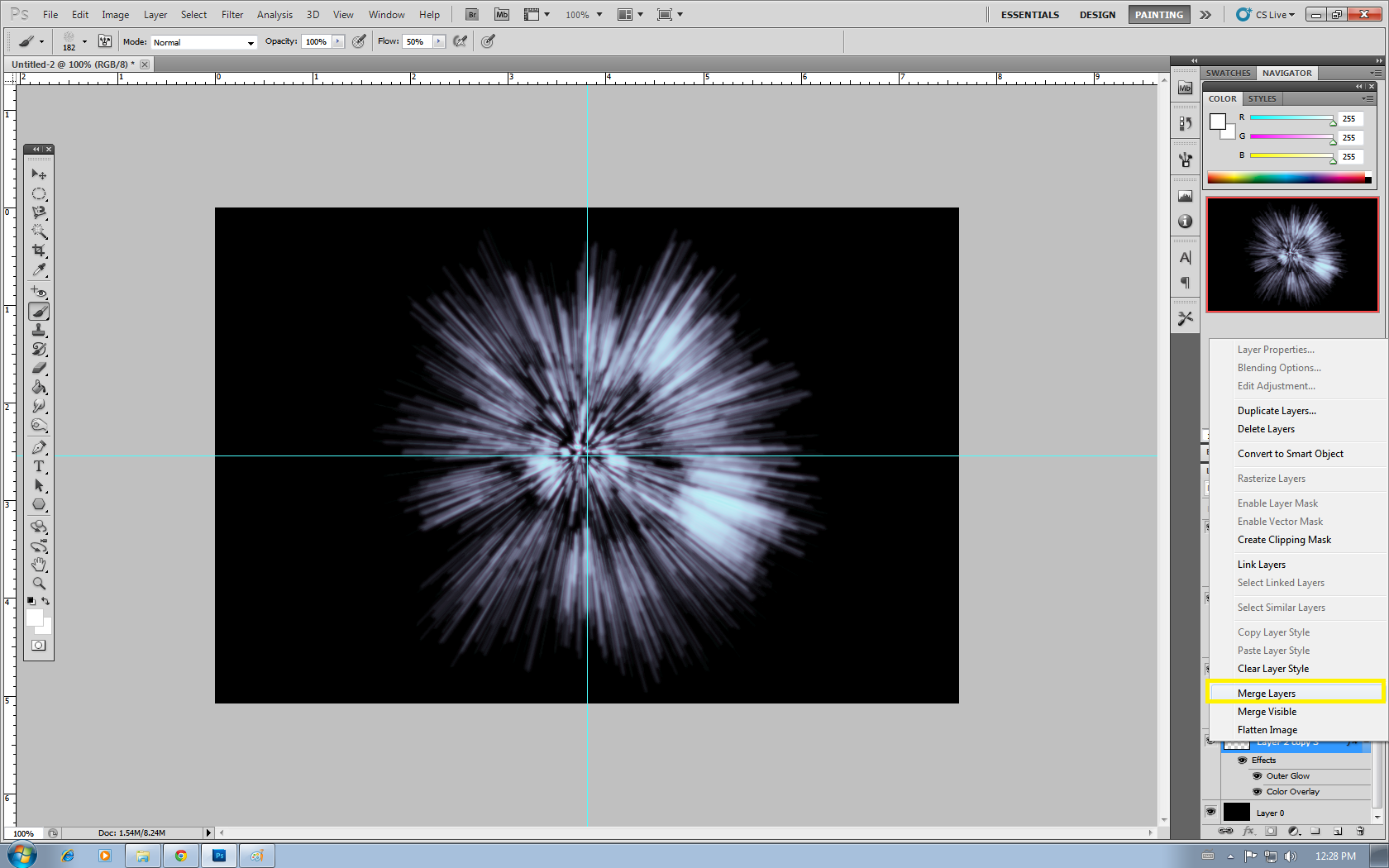Click the delete layer trash icon

pos(1360,831)
